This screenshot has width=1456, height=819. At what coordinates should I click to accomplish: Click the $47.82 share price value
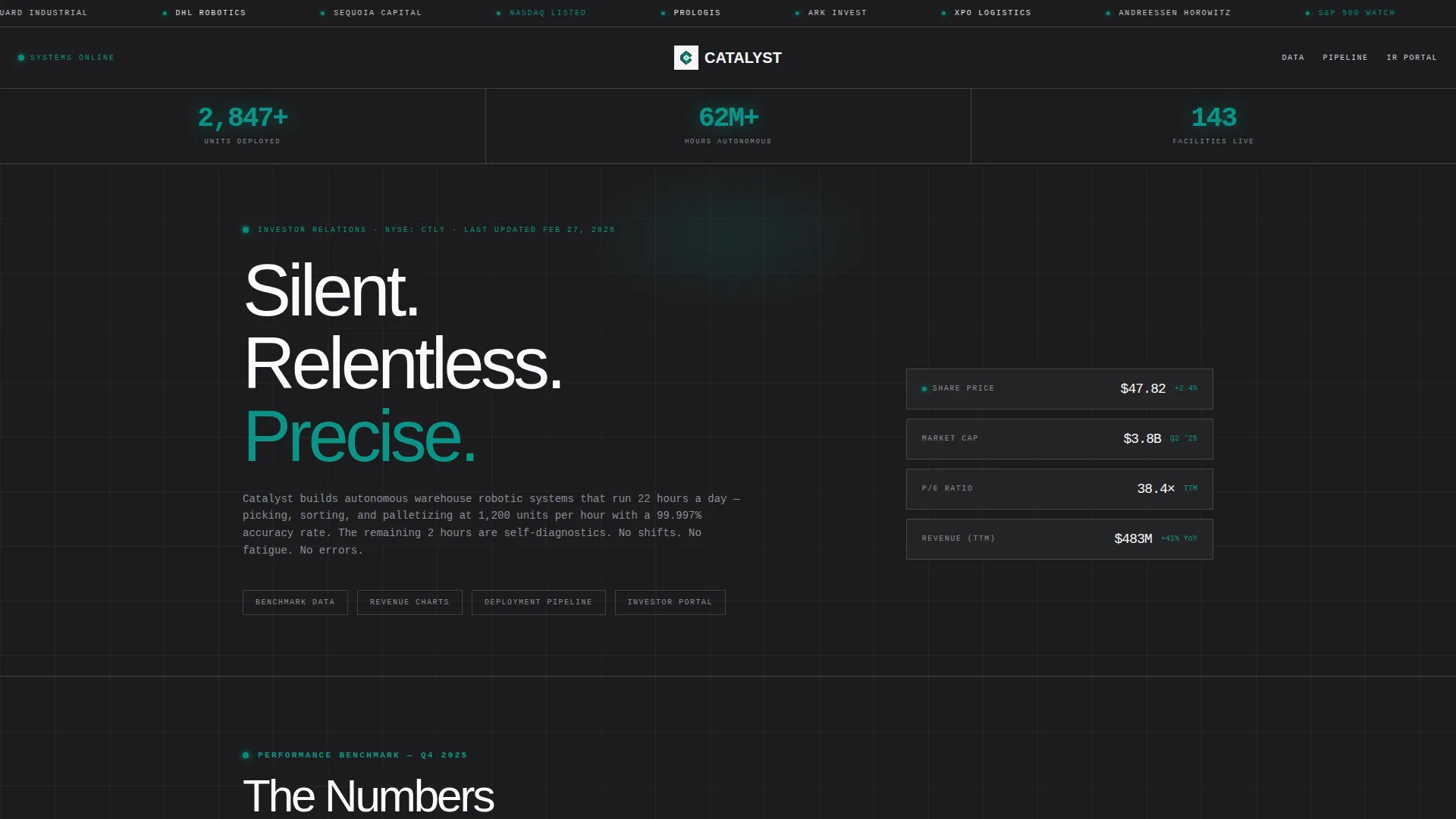(x=1143, y=389)
